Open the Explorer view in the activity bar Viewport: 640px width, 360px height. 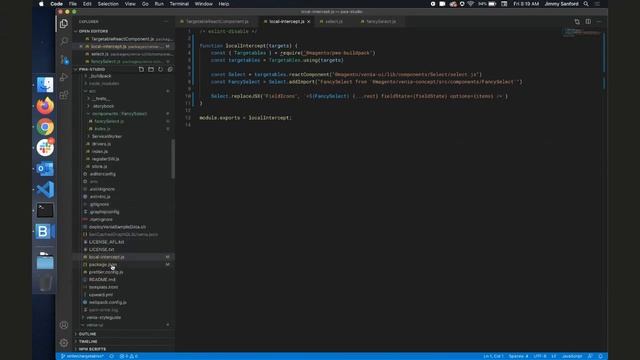click(64, 24)
